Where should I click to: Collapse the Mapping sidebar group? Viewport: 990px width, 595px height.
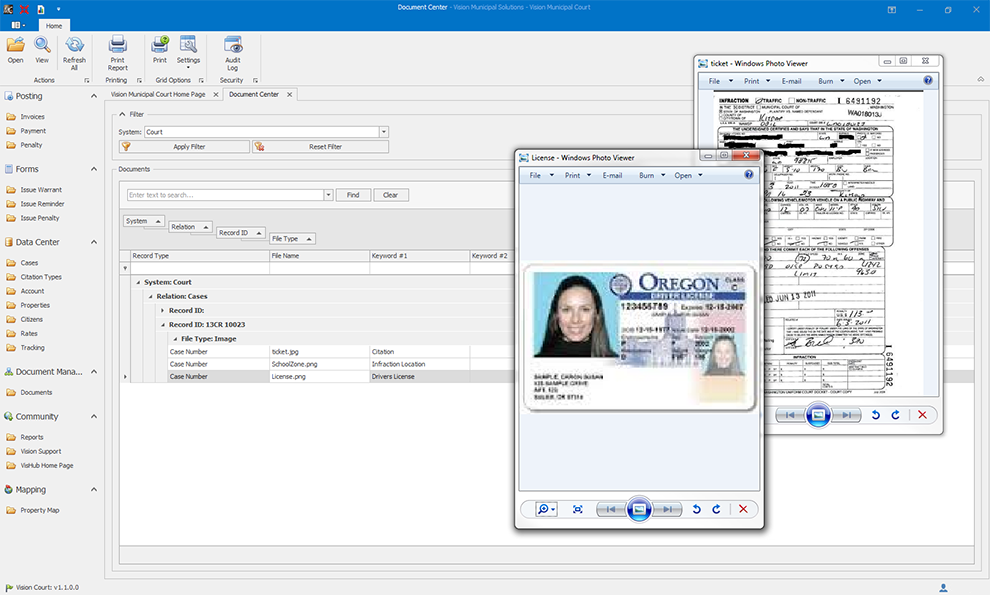point(94,490)
